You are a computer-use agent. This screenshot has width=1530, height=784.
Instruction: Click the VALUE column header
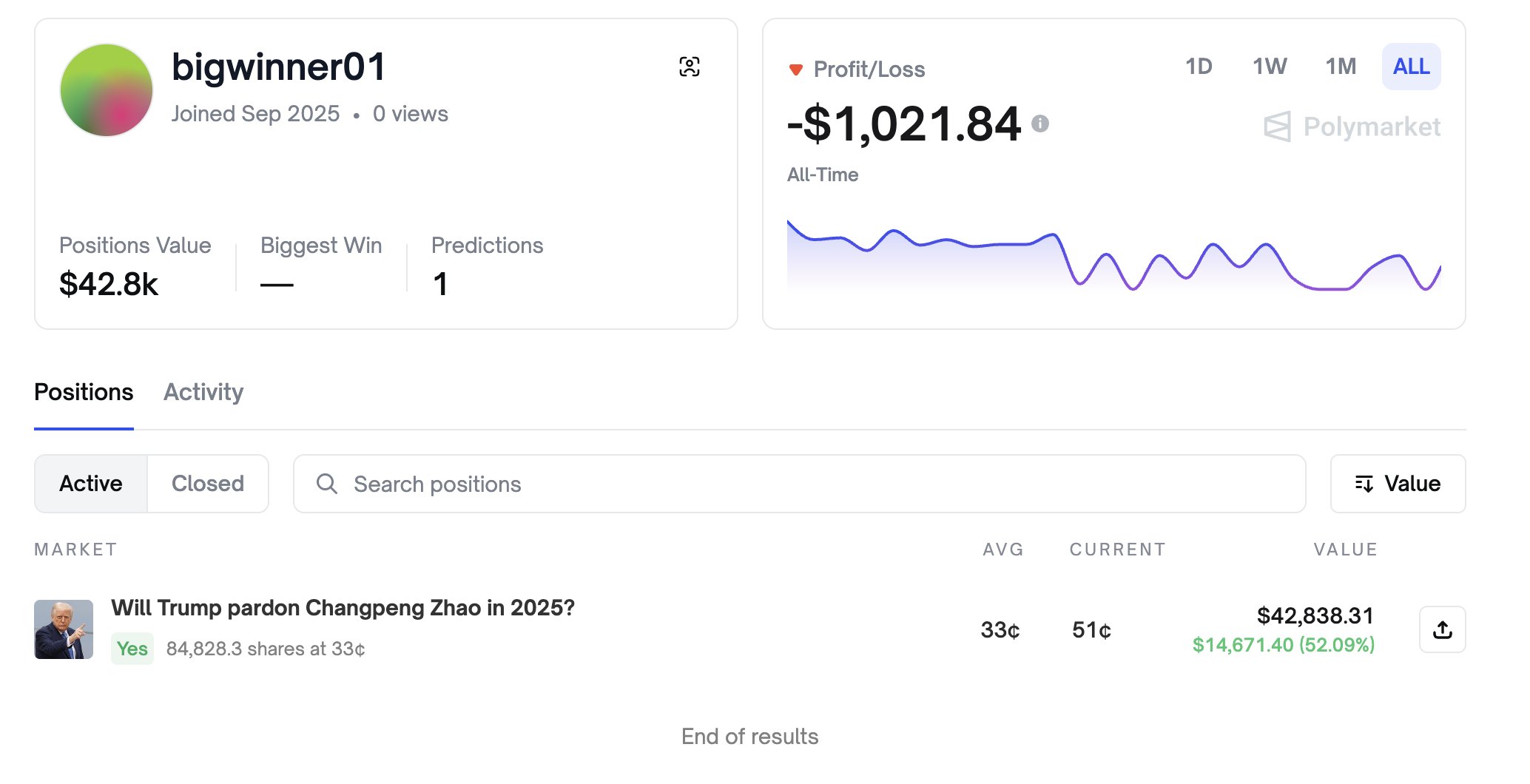pyautogui.click(x=1345, y=550)
